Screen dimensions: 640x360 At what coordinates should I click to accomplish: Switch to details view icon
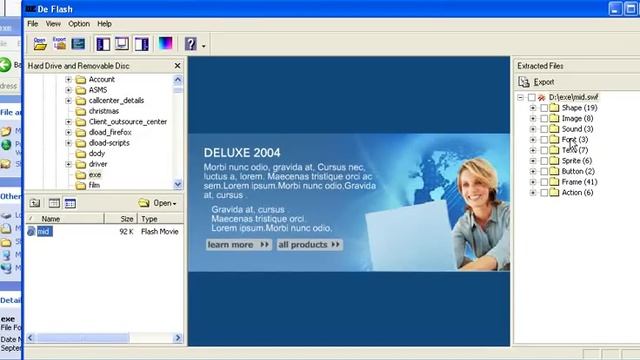70,203
